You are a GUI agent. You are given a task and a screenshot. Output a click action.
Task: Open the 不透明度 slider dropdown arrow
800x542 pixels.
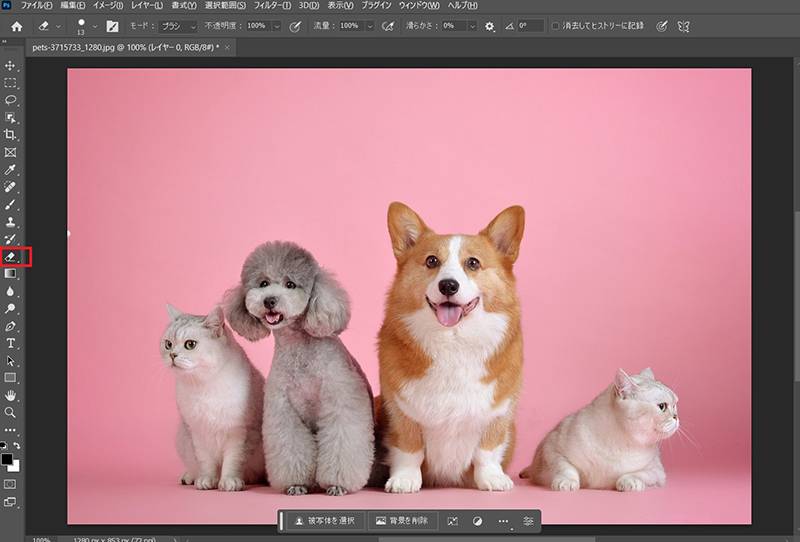(277, 26)
